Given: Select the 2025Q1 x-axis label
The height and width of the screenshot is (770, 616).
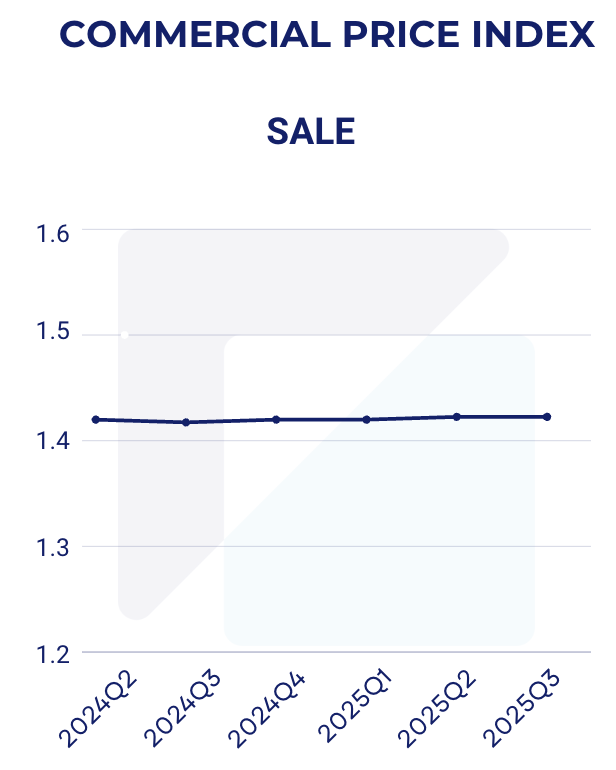Looking at the screenshot, I should click(369, 710).
